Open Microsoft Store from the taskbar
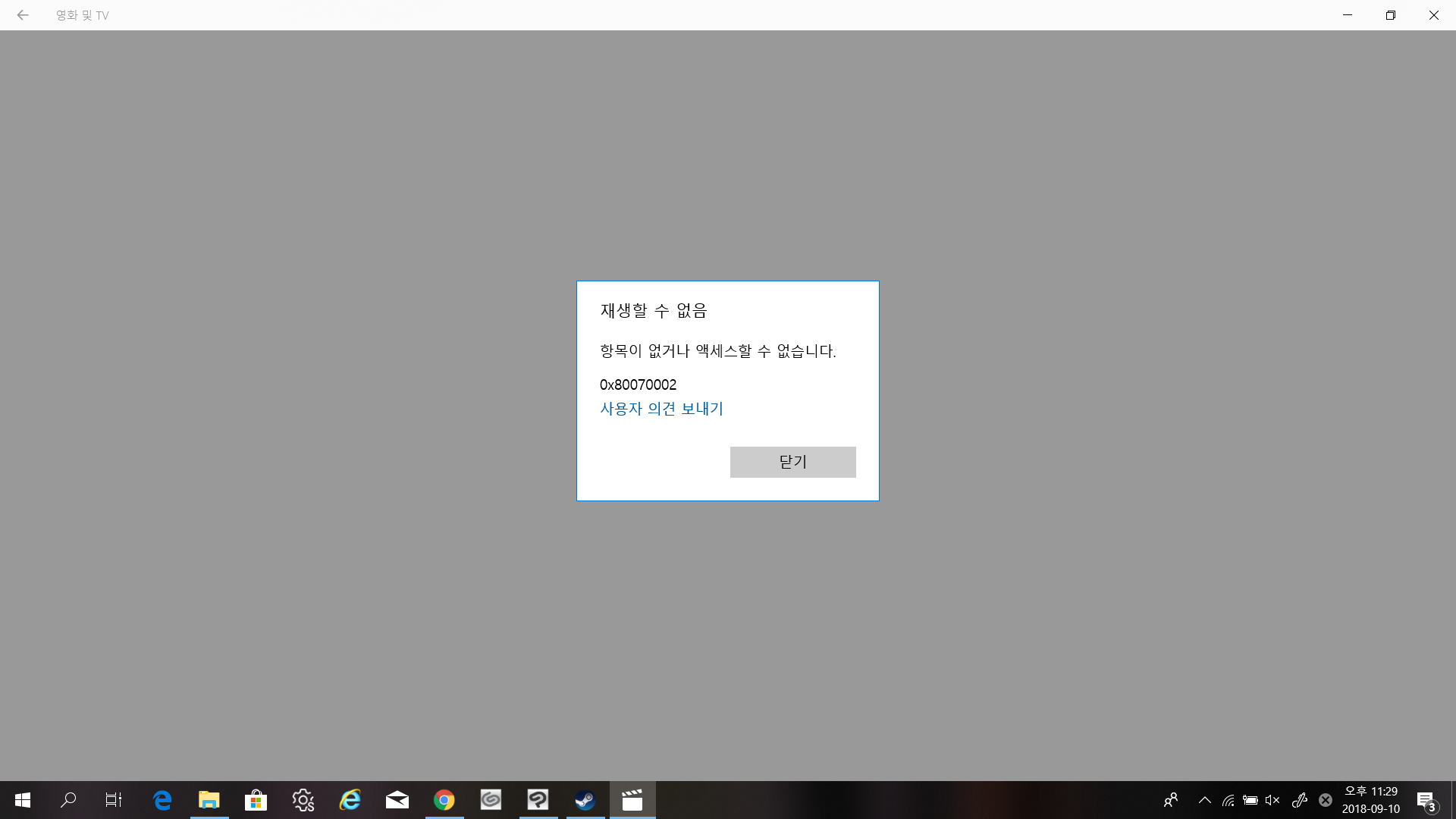Image resolution: width=1456 pixels, height=819 pixels. [256, 800]
